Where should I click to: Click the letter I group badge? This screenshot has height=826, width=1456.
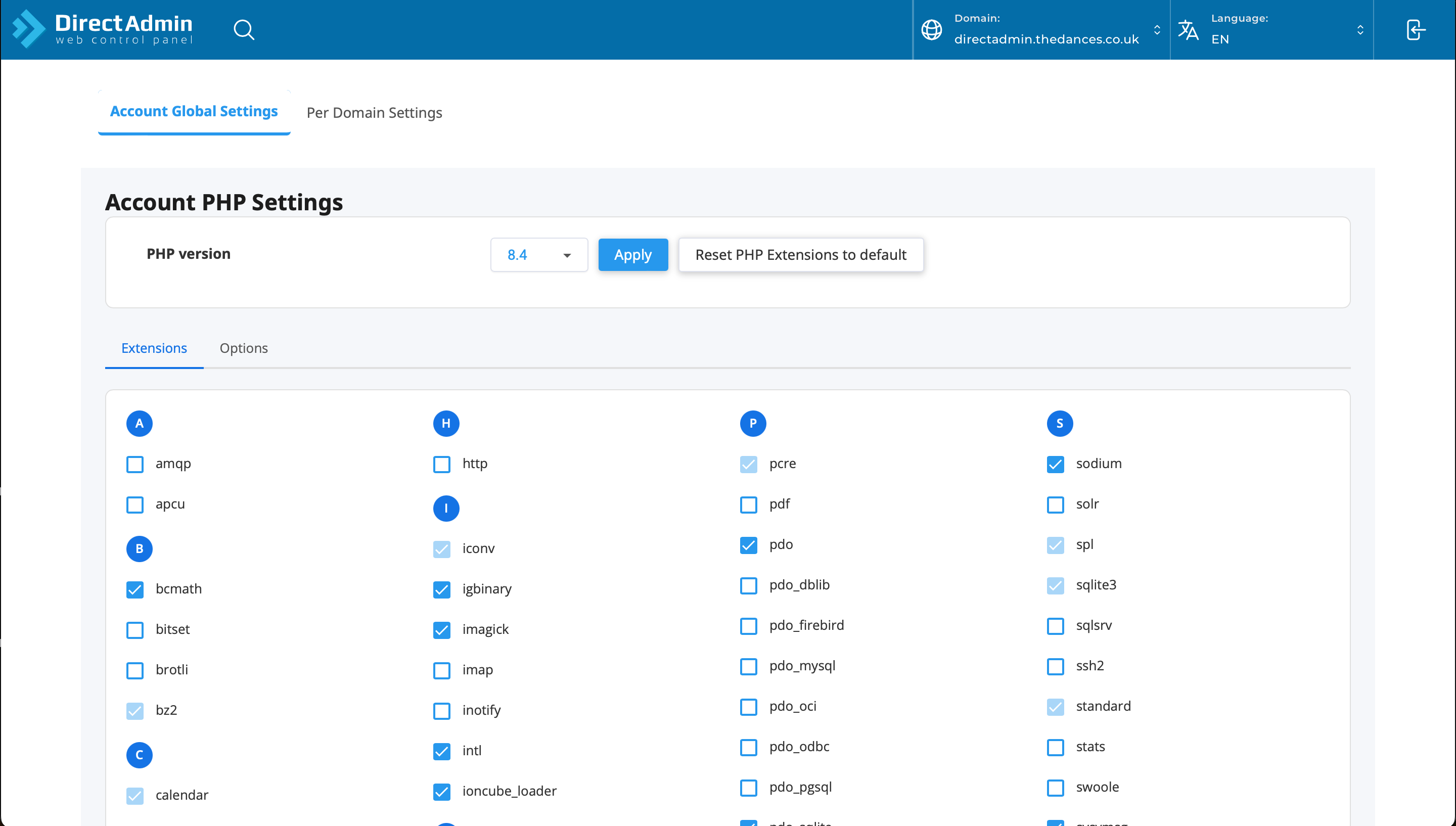point(446,509)
